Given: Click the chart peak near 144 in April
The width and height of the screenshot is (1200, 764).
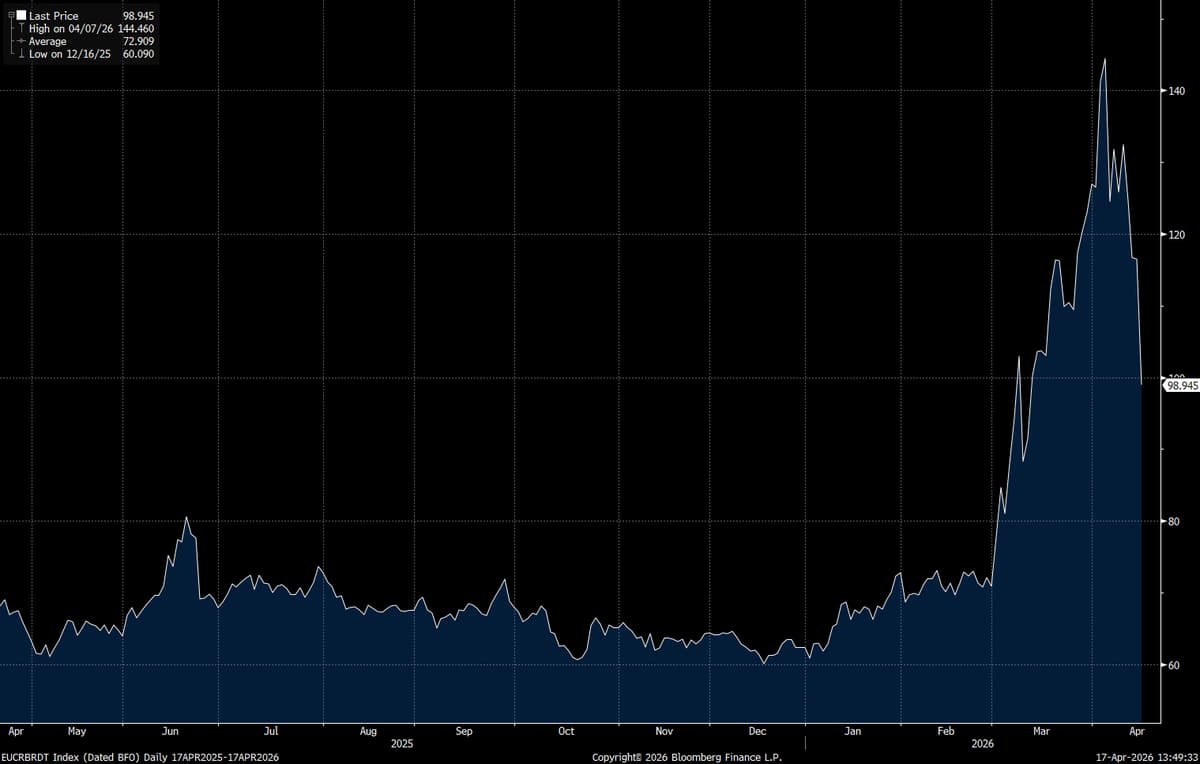Looking at the screenshot, I should tap(1104, 60).
